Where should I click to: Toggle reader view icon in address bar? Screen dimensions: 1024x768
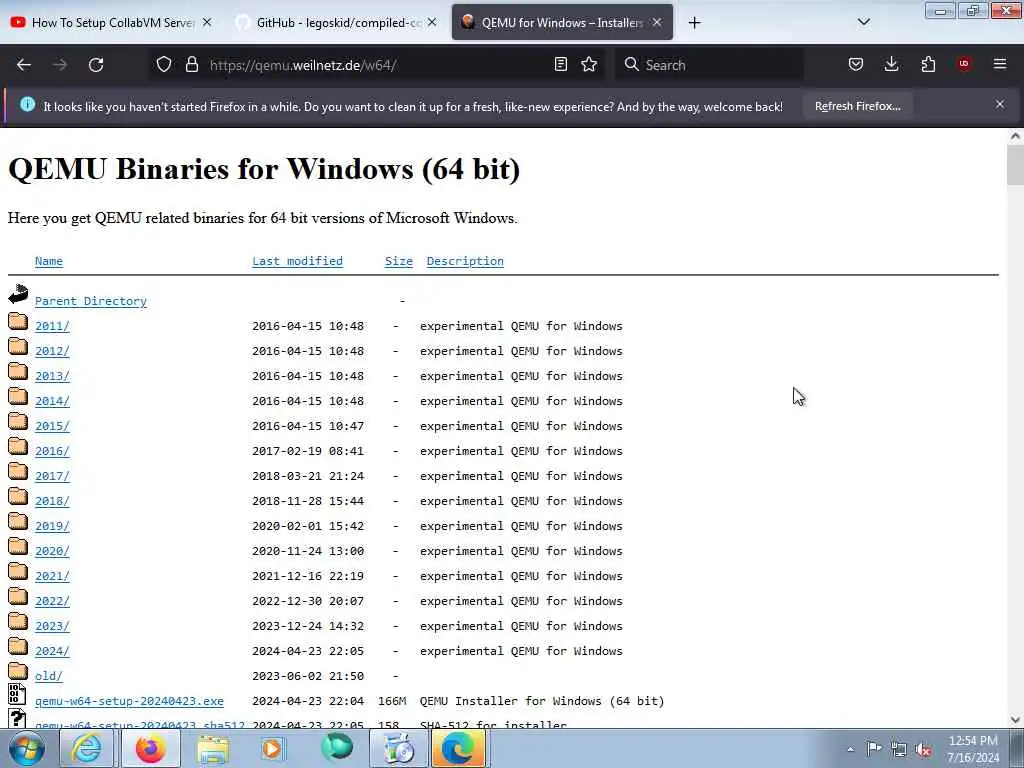[x=560, y=64]
